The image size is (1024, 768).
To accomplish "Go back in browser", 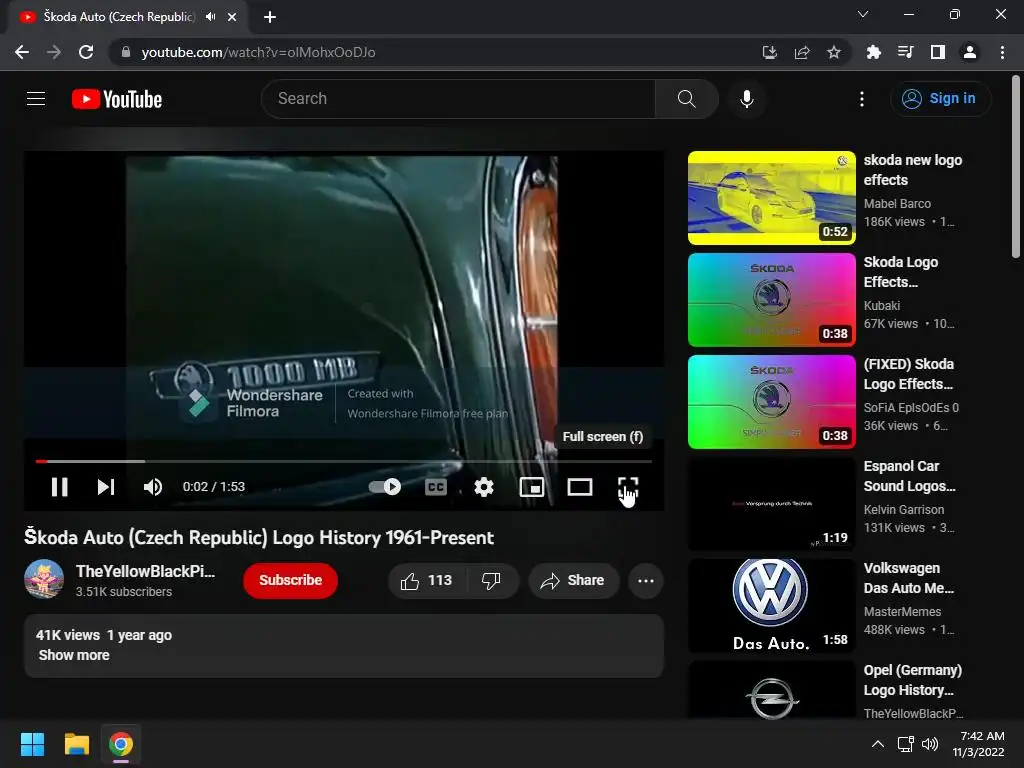I will pos(22,52).
